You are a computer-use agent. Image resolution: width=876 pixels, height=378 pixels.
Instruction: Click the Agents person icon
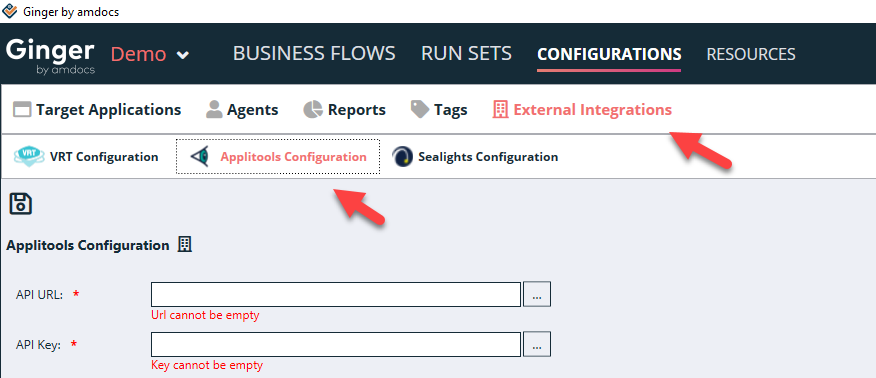[214, 109]
